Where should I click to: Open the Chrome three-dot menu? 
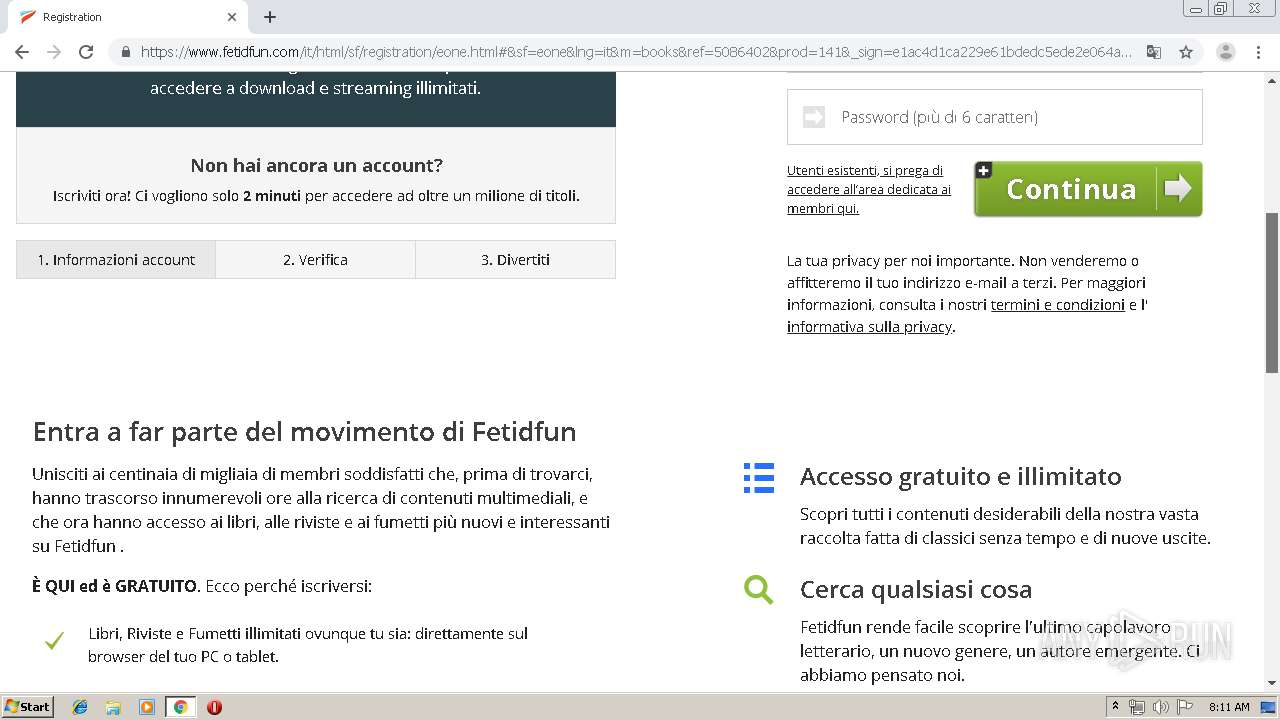1258,52
